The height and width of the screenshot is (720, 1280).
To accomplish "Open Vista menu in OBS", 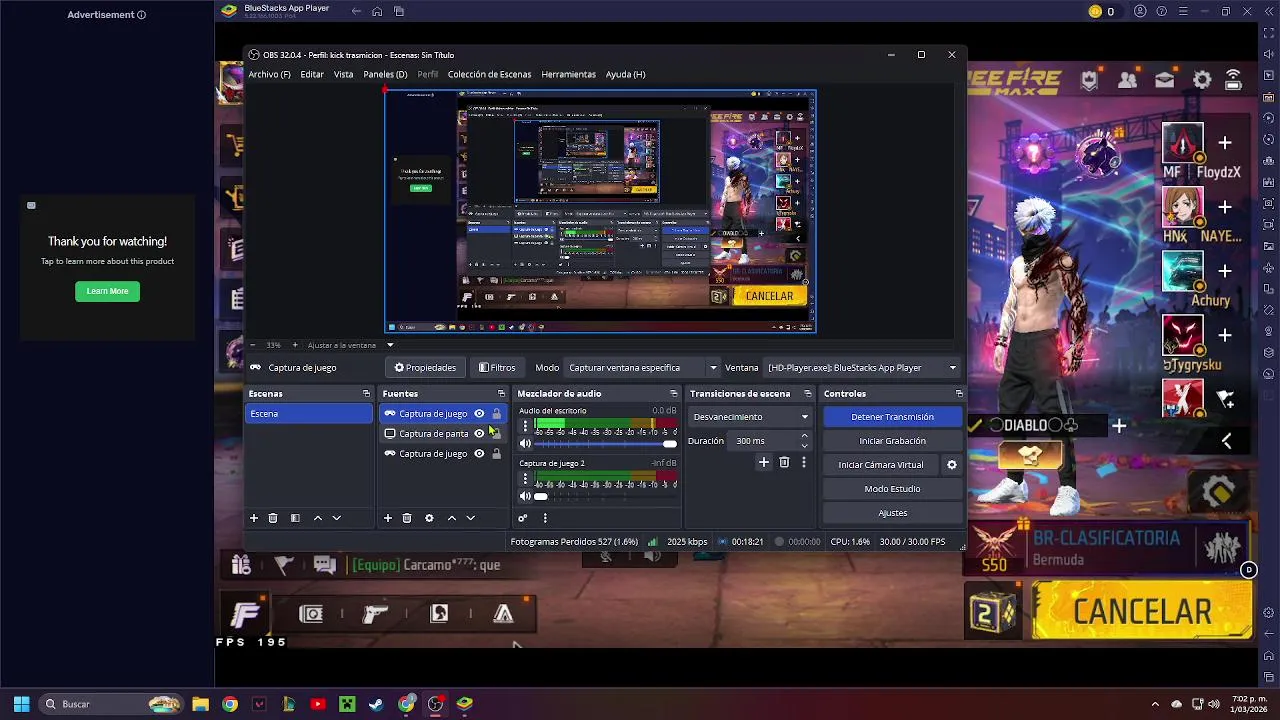I will [343, 74].
